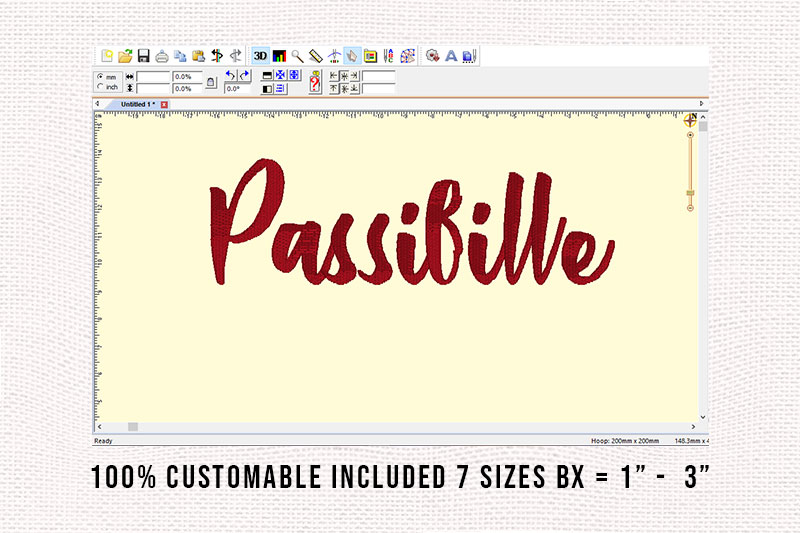This screenshot has width=800, height=533.
Task: Paste from the clipboard
Action: [198, 56]
